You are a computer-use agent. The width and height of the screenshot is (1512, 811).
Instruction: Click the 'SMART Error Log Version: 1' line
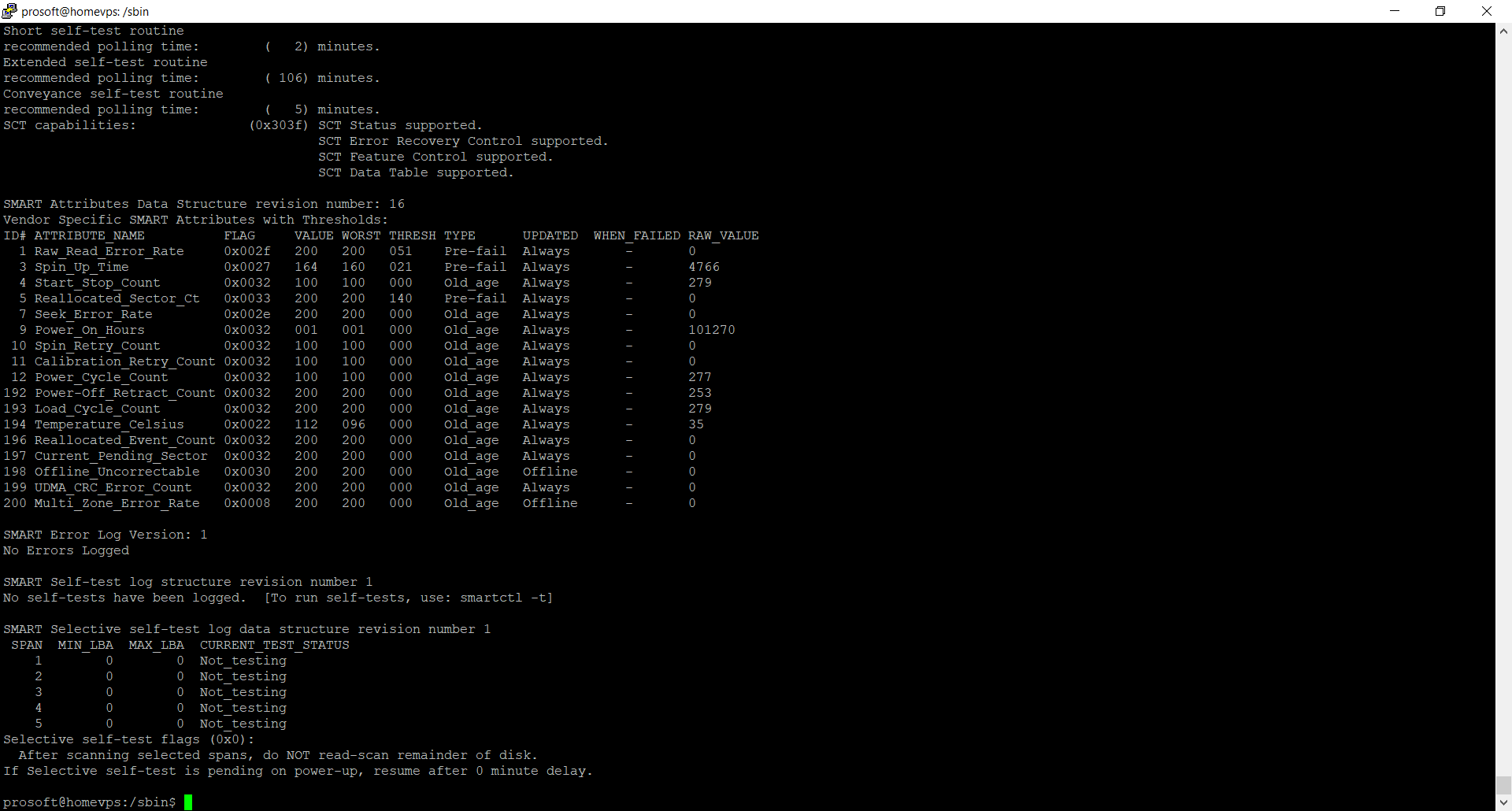click(106, 535)
